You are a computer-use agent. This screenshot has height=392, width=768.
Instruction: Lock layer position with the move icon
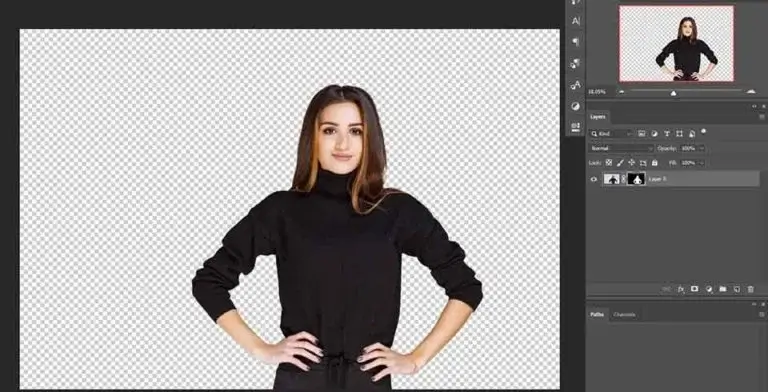coord(631,162)
